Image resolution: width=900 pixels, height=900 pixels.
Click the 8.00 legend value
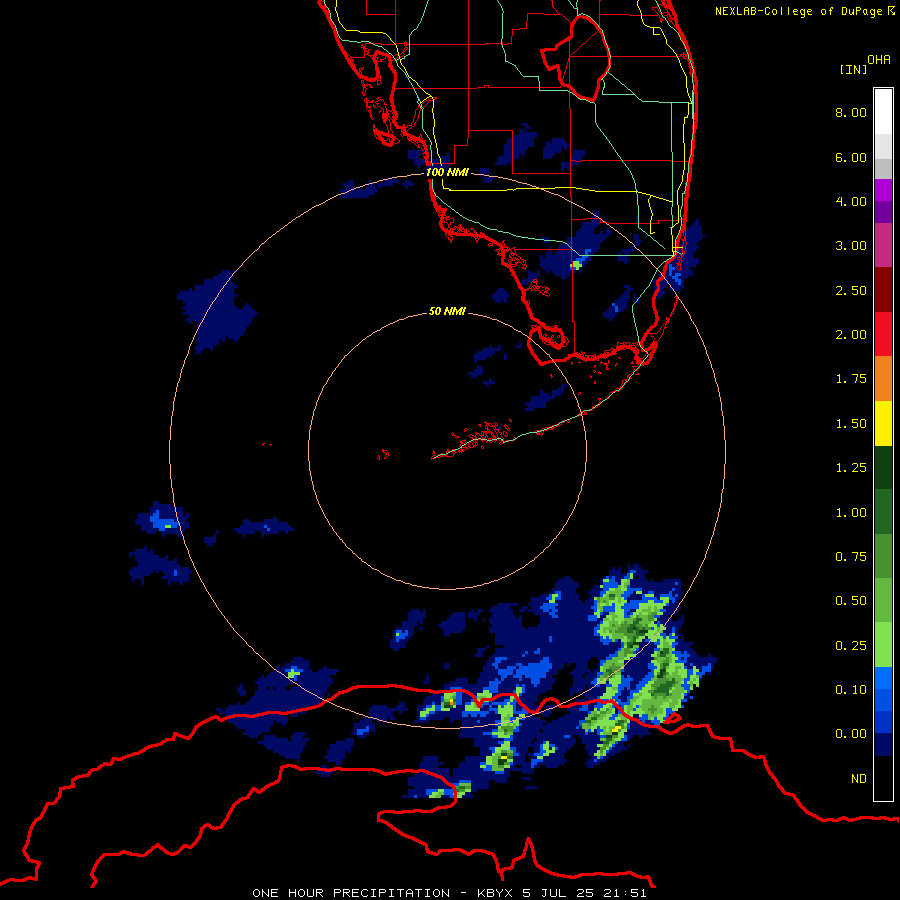pos(851,112)
